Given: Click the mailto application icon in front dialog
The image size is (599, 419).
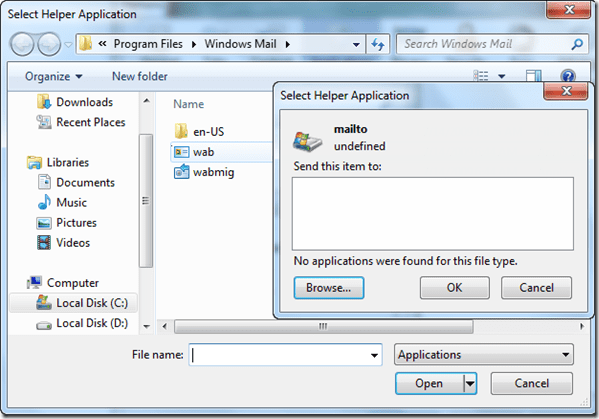Looking at the screenshot, I should coord(307,141).
